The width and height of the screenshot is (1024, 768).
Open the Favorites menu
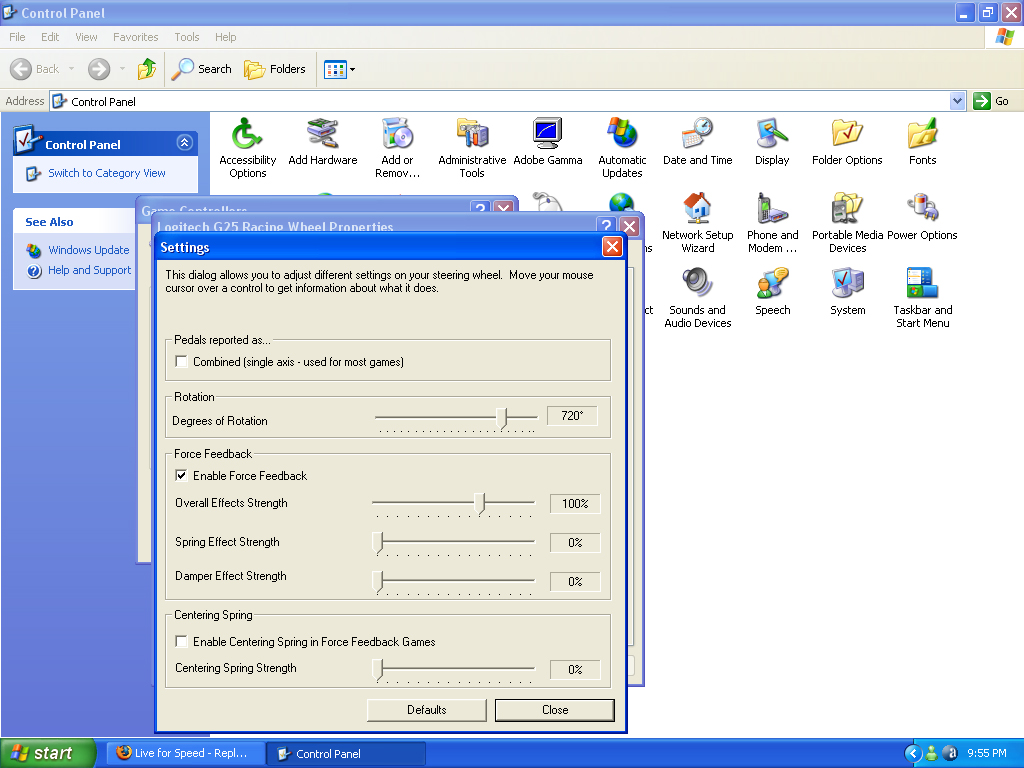click(136, 37)
